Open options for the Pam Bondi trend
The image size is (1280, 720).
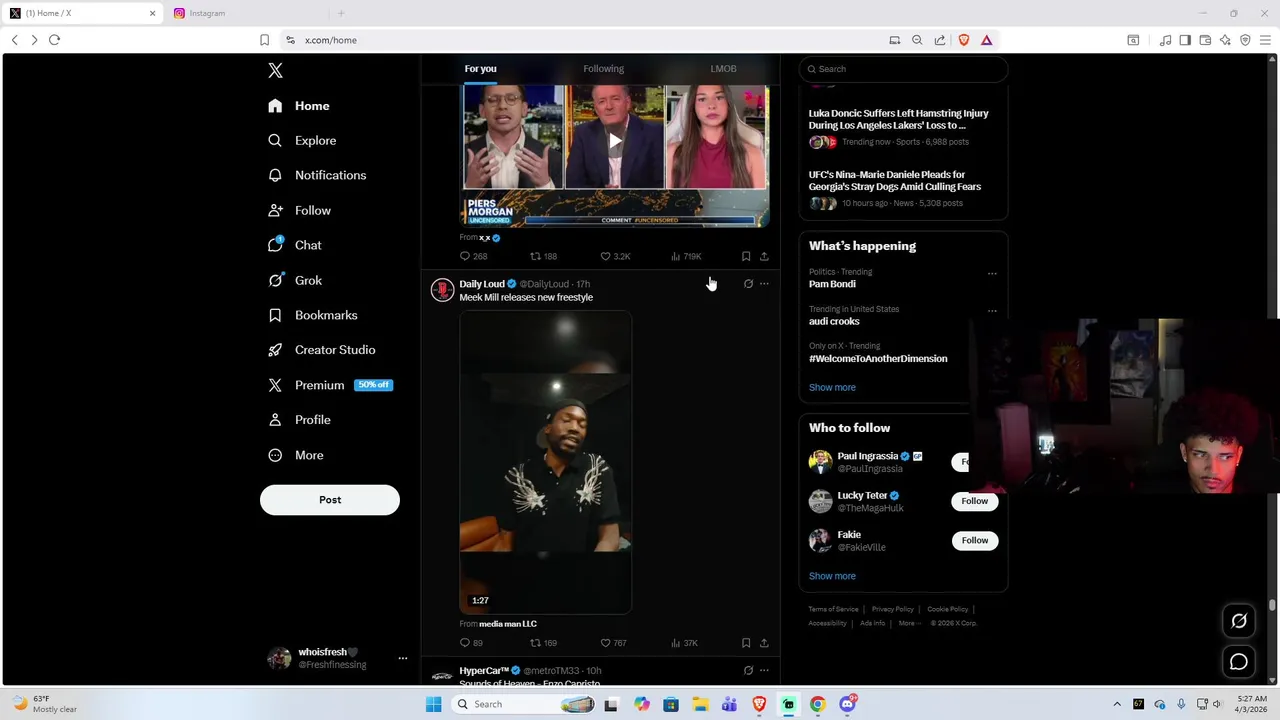pos(992,273)
